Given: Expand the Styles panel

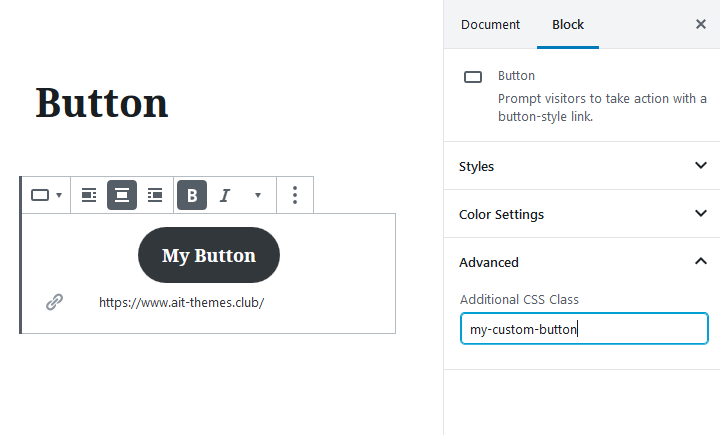Looking at the screenshot, I should [x=582, y=166].
